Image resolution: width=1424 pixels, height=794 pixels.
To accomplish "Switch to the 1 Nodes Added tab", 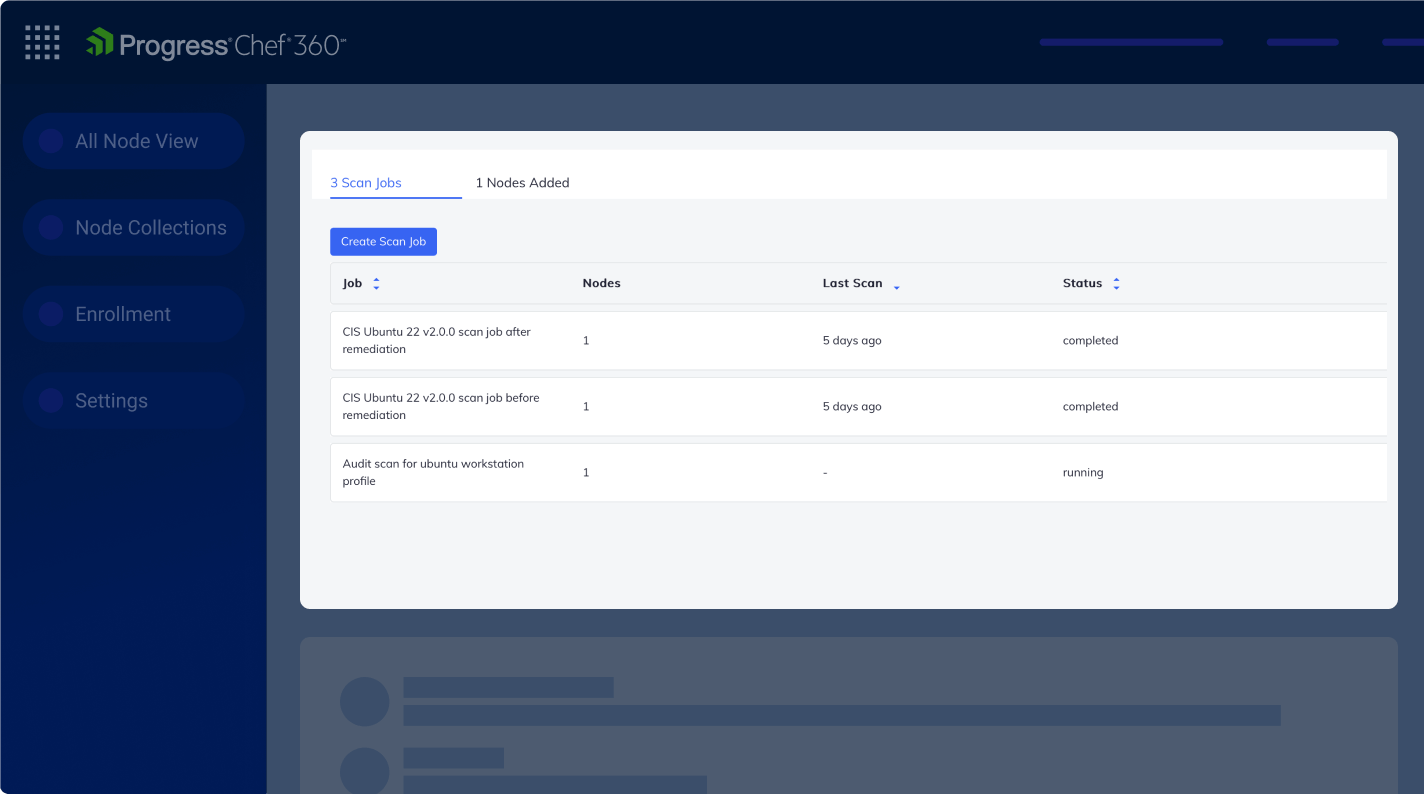I will [x=522, y=183].
